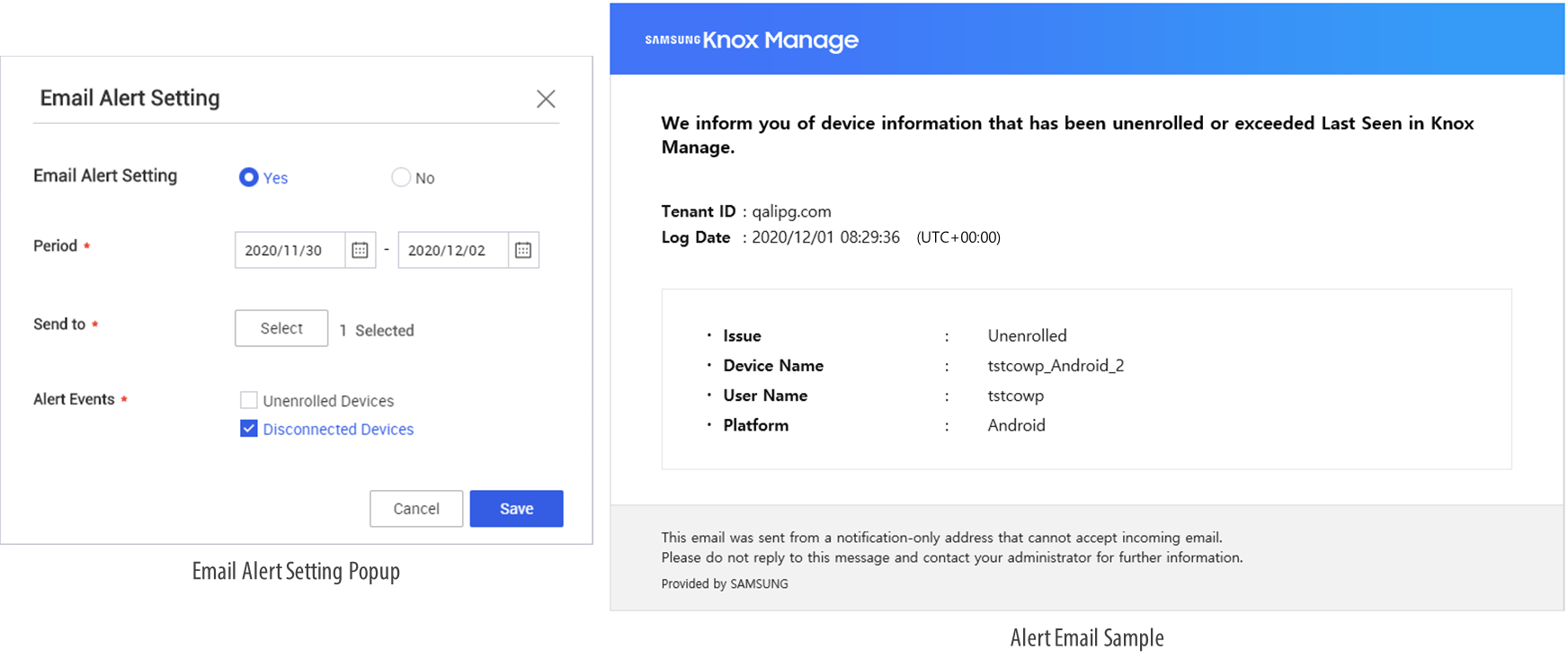Close the Email Alert Setting popup
The width and height of the screenshot is (1568, 659).
pos(546,99)
